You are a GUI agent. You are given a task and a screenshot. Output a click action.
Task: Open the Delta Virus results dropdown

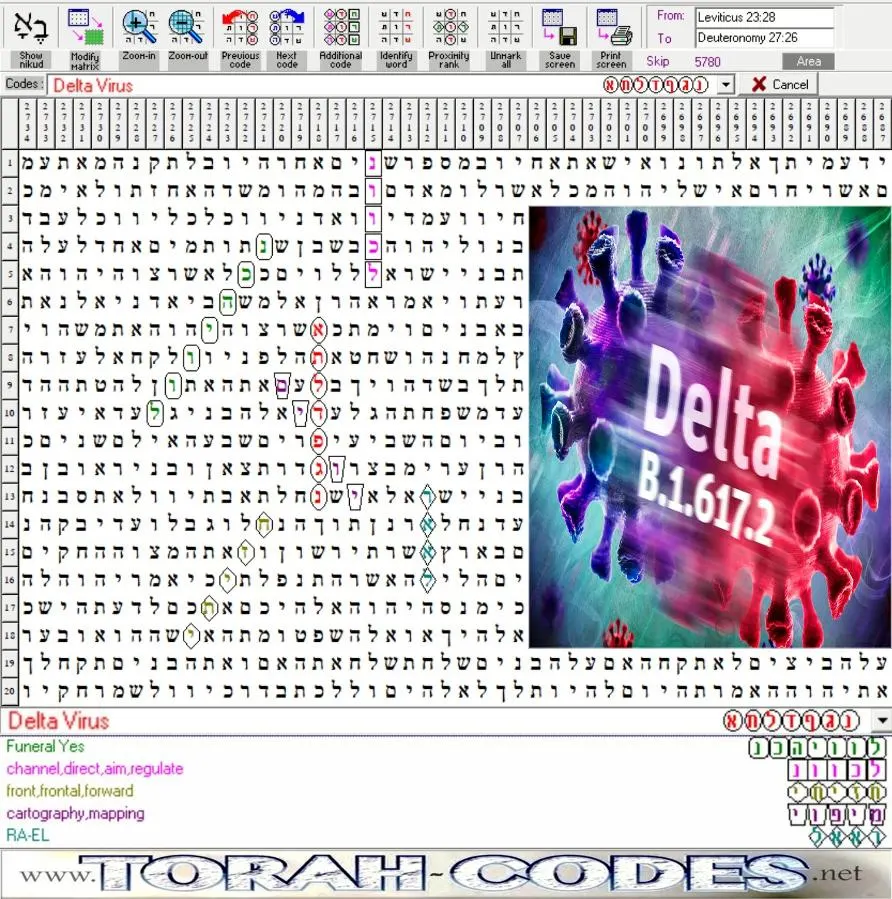(882, 720)
